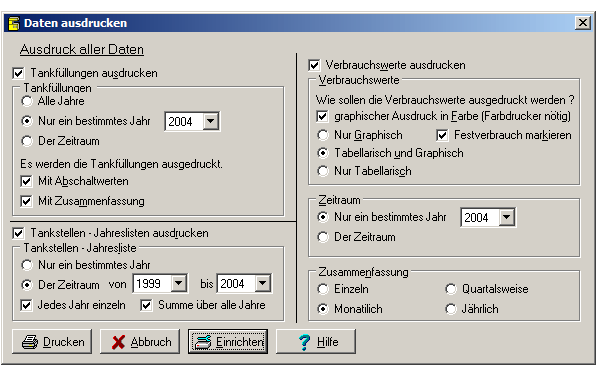Toggle Mit Zusammenfassung checkbox
The width and height of the screenshot is (597, 374).
coord(26,201)
